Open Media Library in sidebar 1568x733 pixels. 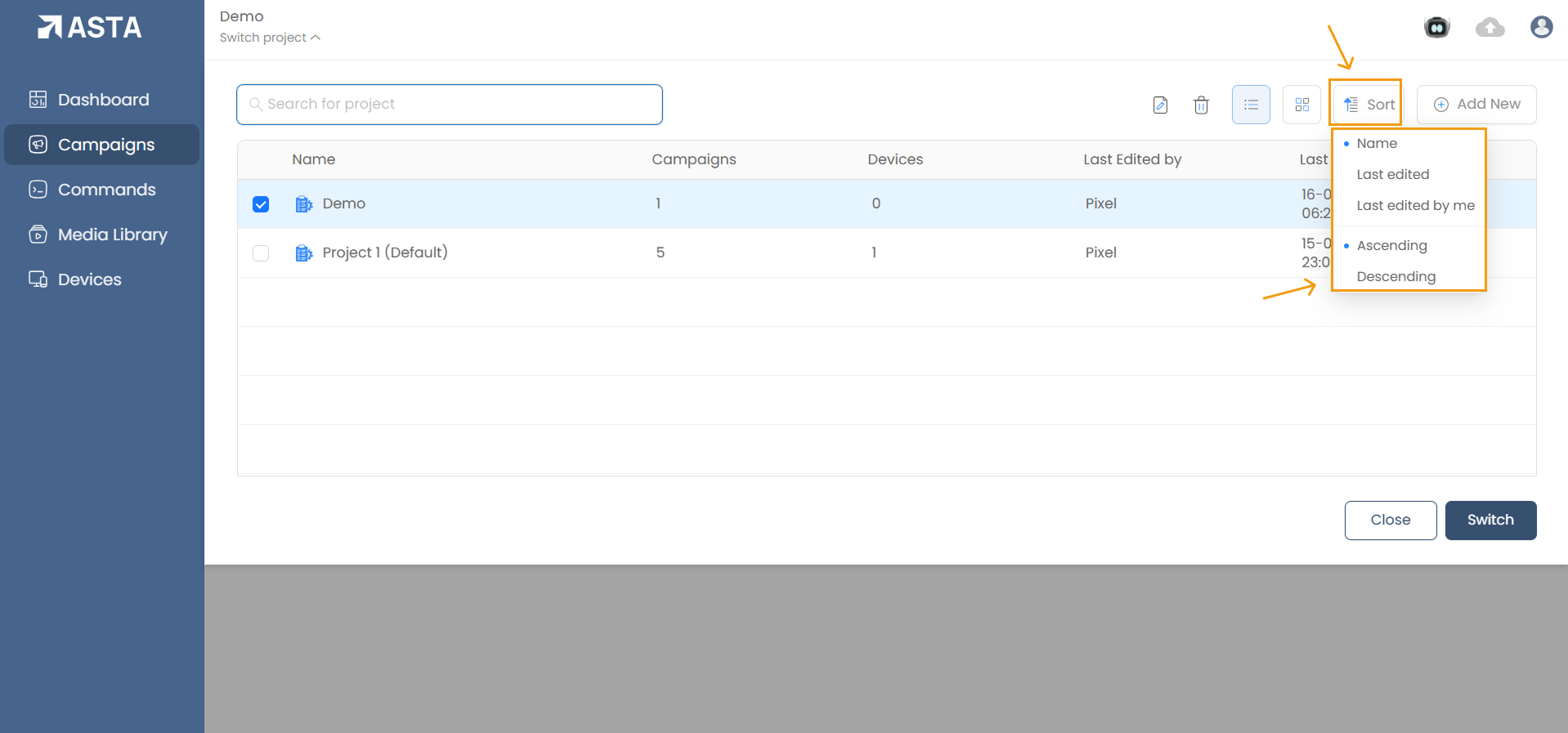112,235
